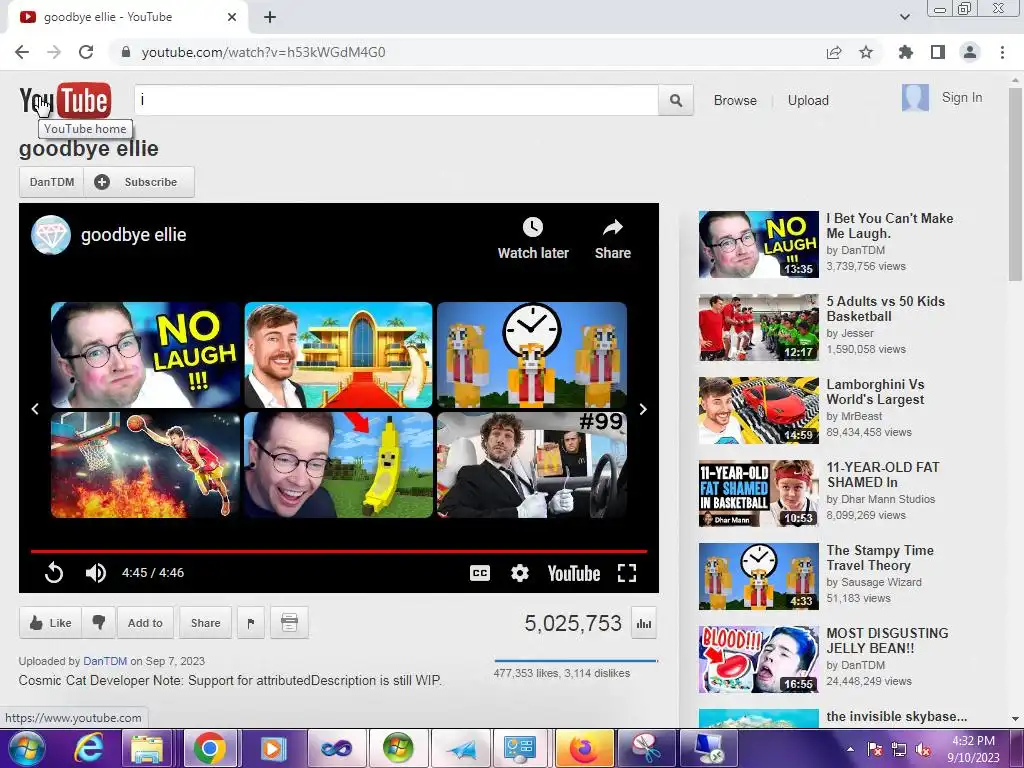
Task: Click the dislike thumbs-down button
Action: point(99,623)
